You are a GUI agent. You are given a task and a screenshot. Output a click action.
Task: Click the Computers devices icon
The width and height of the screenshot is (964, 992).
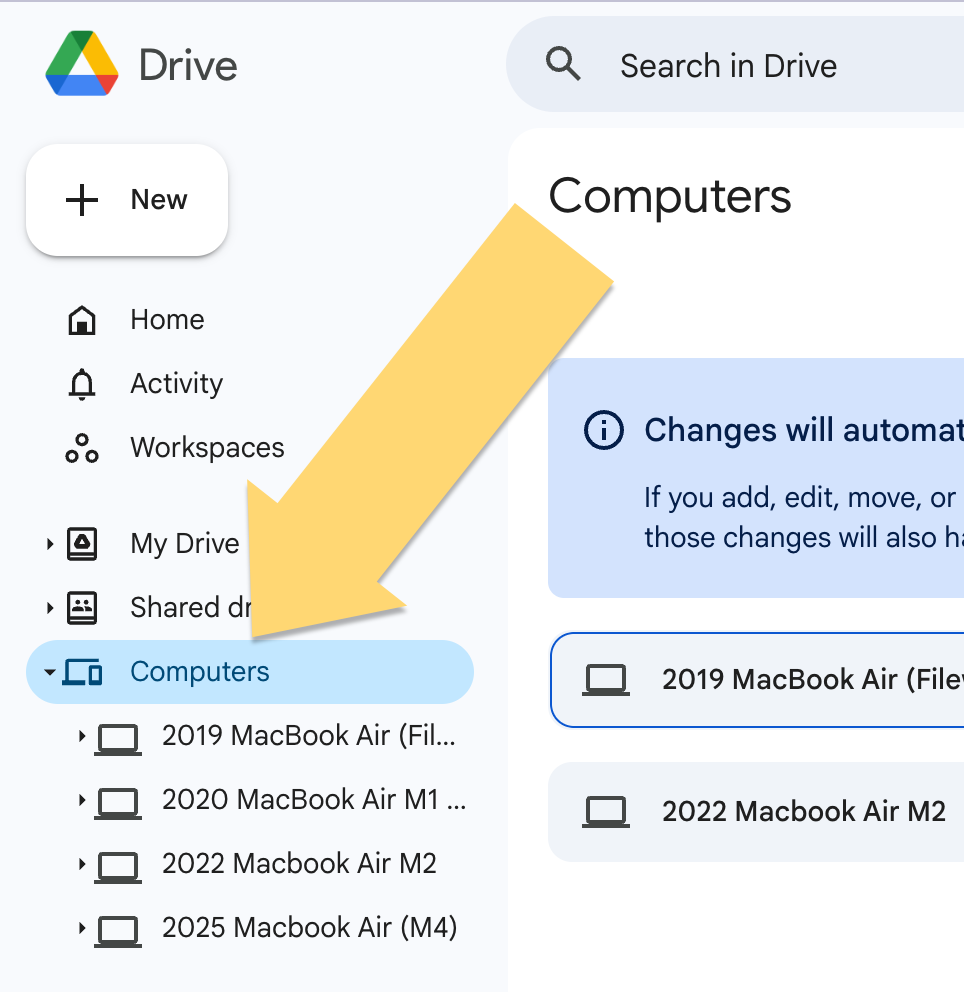coord(82,672)
